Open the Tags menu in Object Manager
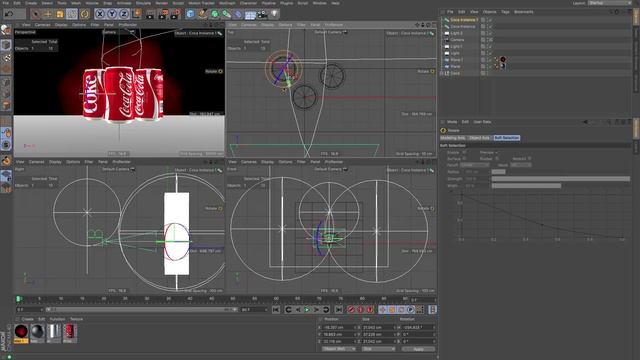Screen dimensions: 640x360 (505, 12)
